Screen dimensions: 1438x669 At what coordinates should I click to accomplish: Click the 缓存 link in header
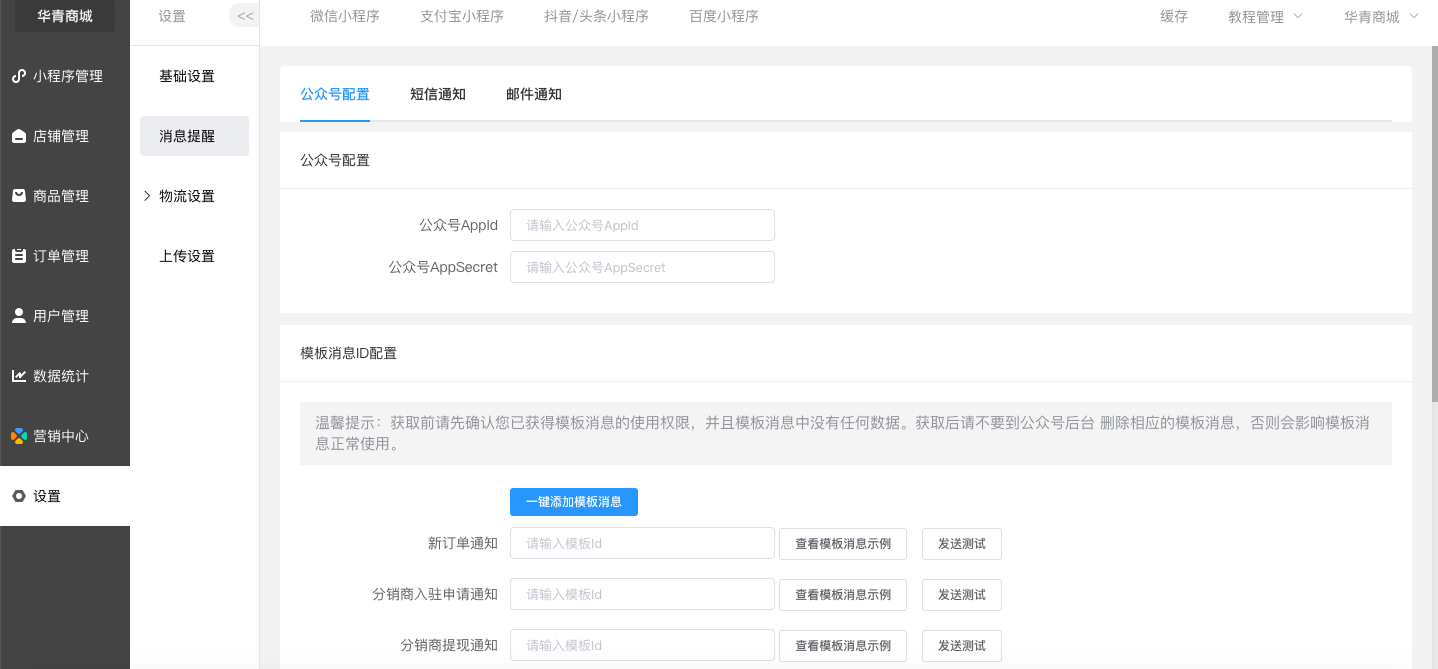(1174, 17)
